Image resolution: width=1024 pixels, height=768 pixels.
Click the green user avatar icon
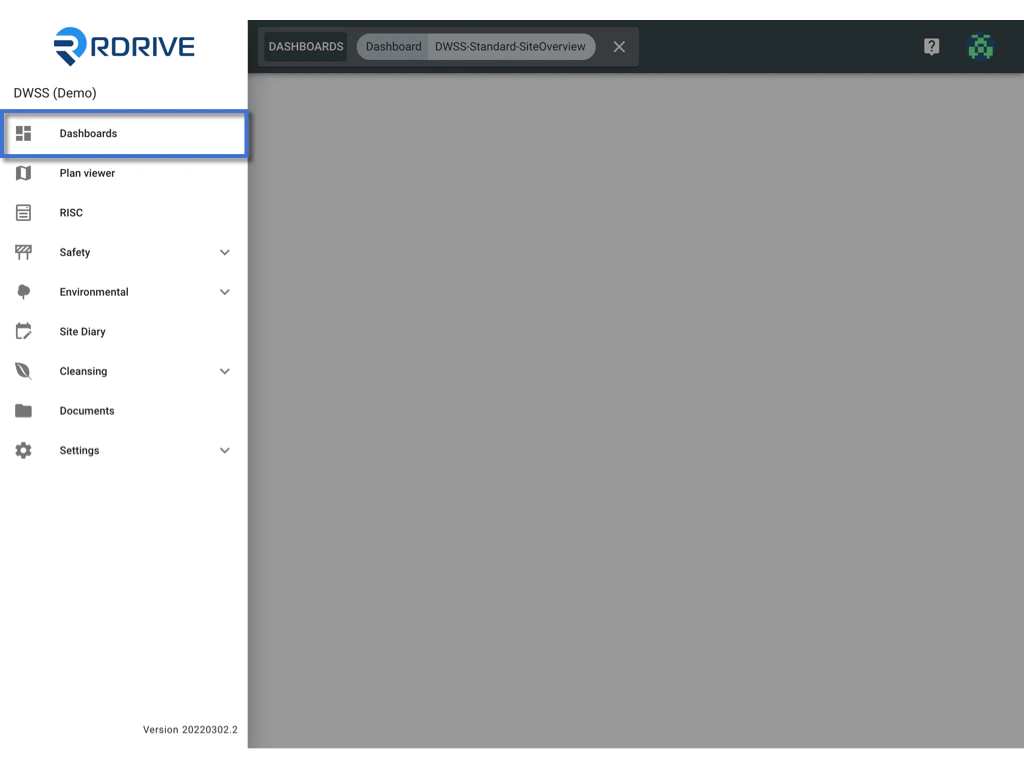pyautogui.click(x=981, y=46)
